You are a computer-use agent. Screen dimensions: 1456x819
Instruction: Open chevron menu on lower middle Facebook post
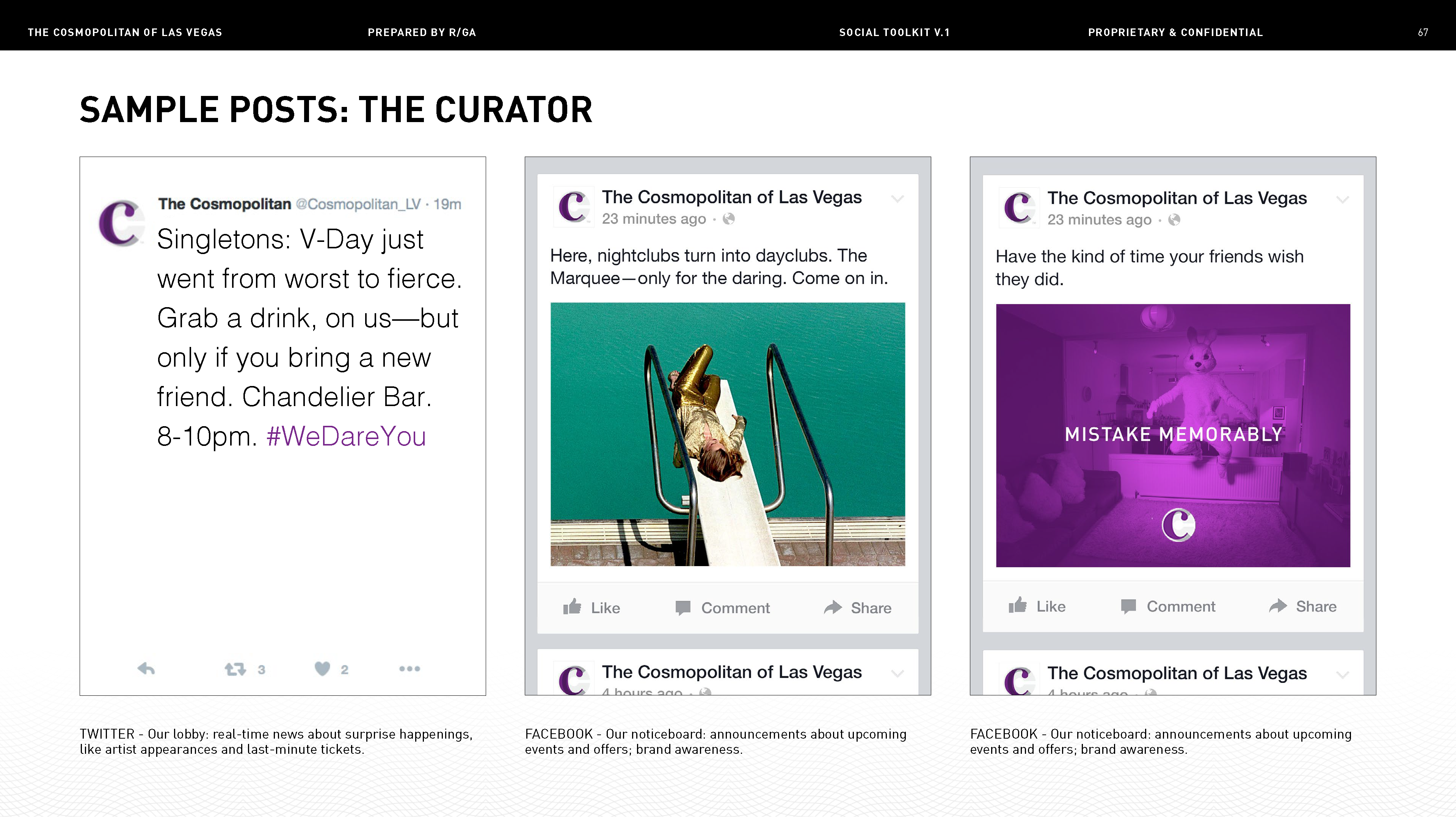click(x=897, y=673)
